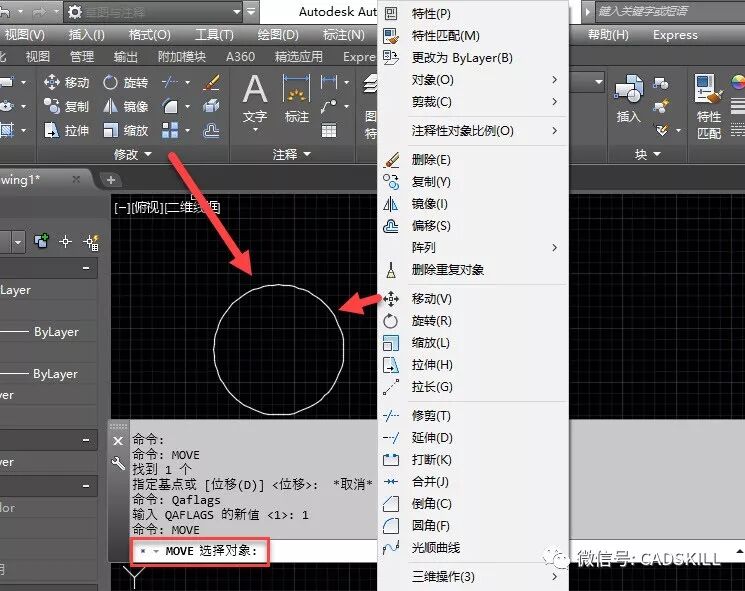Image resolution: width=745 pixels, height=591 pixels.
Task: Open the Insert (插入(I)) menu
Action: (86, 35)
